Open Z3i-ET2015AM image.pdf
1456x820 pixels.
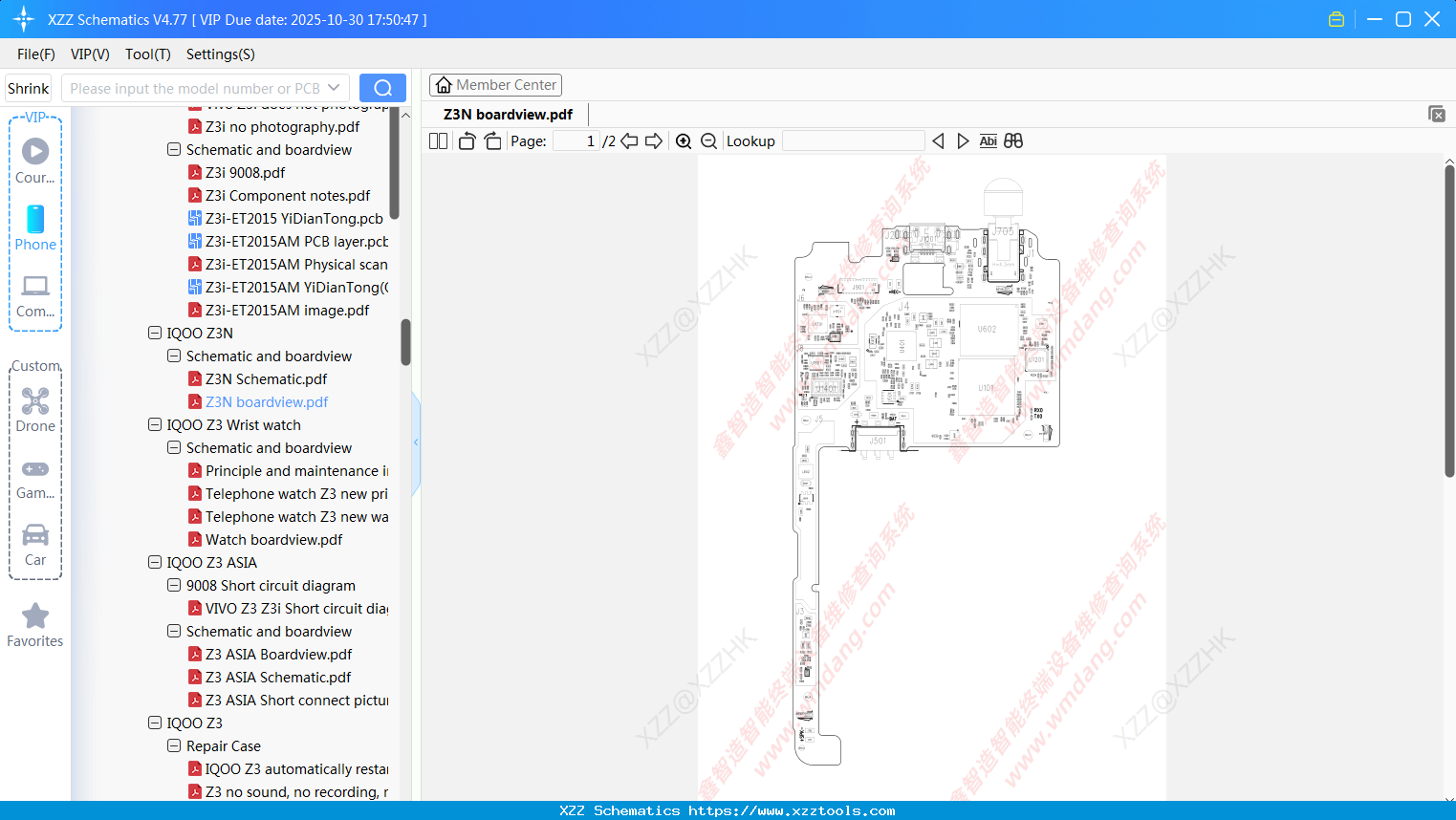(287, 311)
